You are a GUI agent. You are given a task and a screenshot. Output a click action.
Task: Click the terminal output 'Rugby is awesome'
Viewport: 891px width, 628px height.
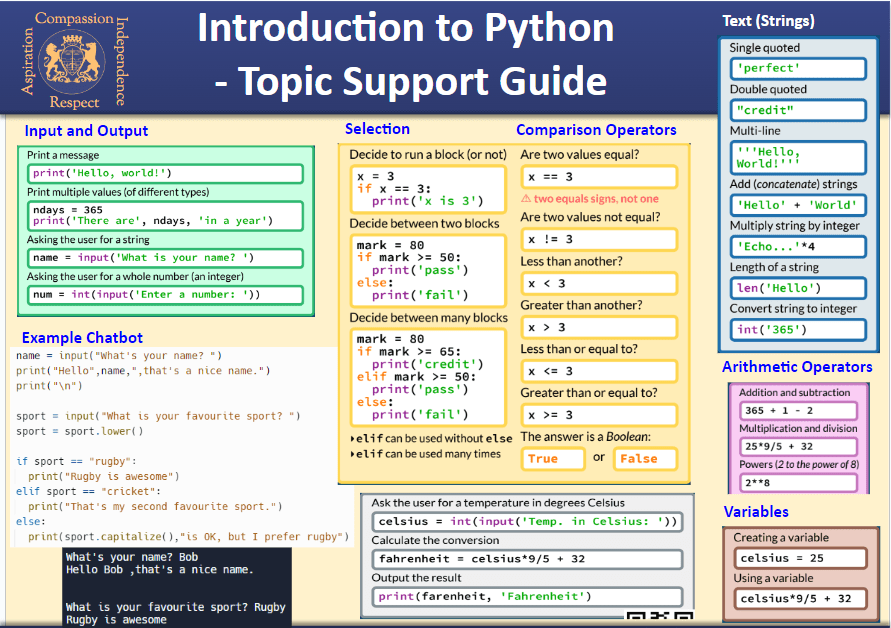pyautogui.click(x=116, y=619)
